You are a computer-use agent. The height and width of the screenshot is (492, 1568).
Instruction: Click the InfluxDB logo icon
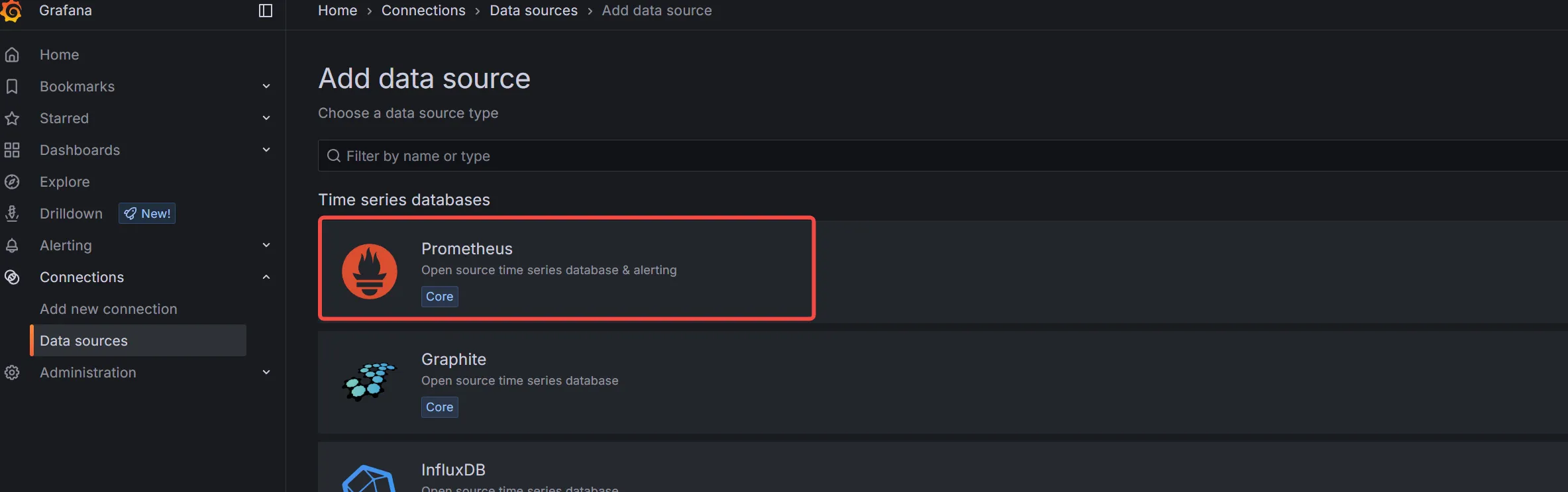(x=370, y=479)
